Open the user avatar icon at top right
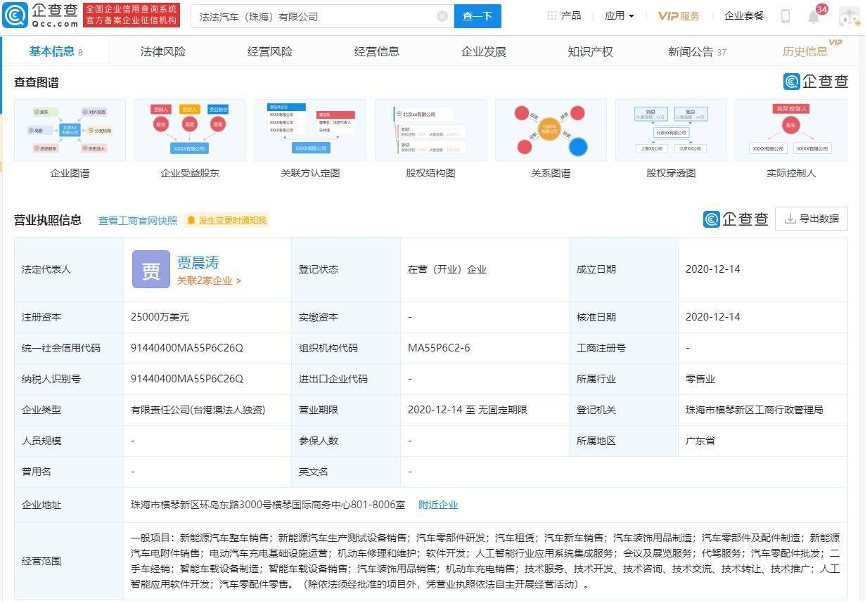This screenshot has height=602, width=866. point(845,16)
